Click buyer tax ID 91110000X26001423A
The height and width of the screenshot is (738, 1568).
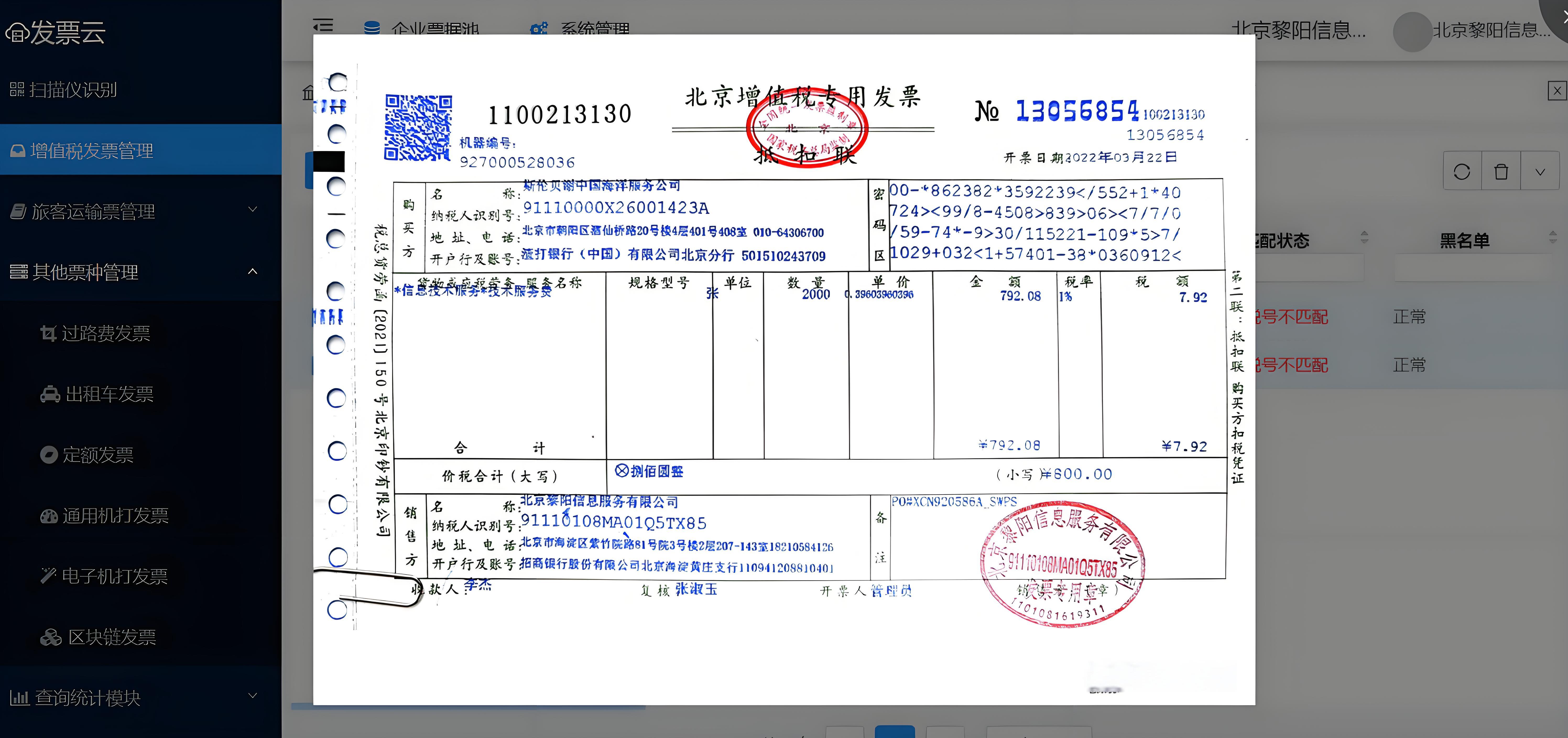coord(616,208)
